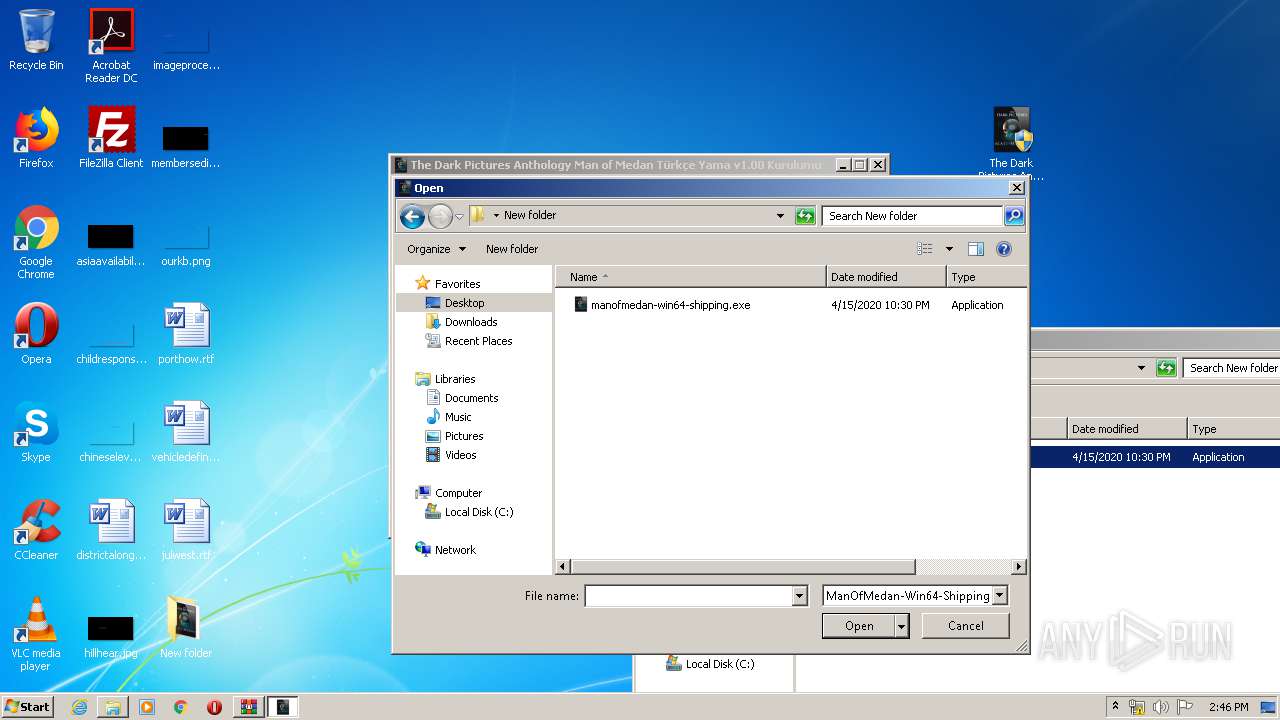This screenshot has height=720, width=1280.
Task: Sort by Type column in Open dialog
Action: 986,277
